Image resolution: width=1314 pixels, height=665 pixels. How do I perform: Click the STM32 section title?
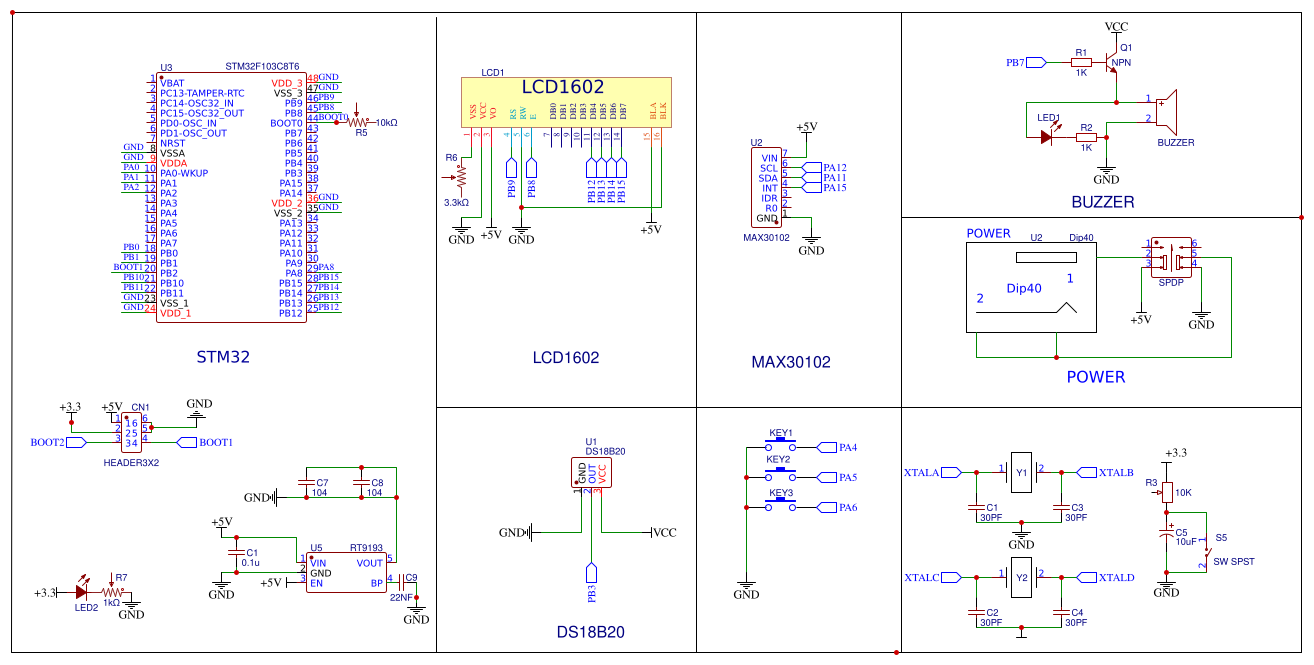(x=222, y=356)
